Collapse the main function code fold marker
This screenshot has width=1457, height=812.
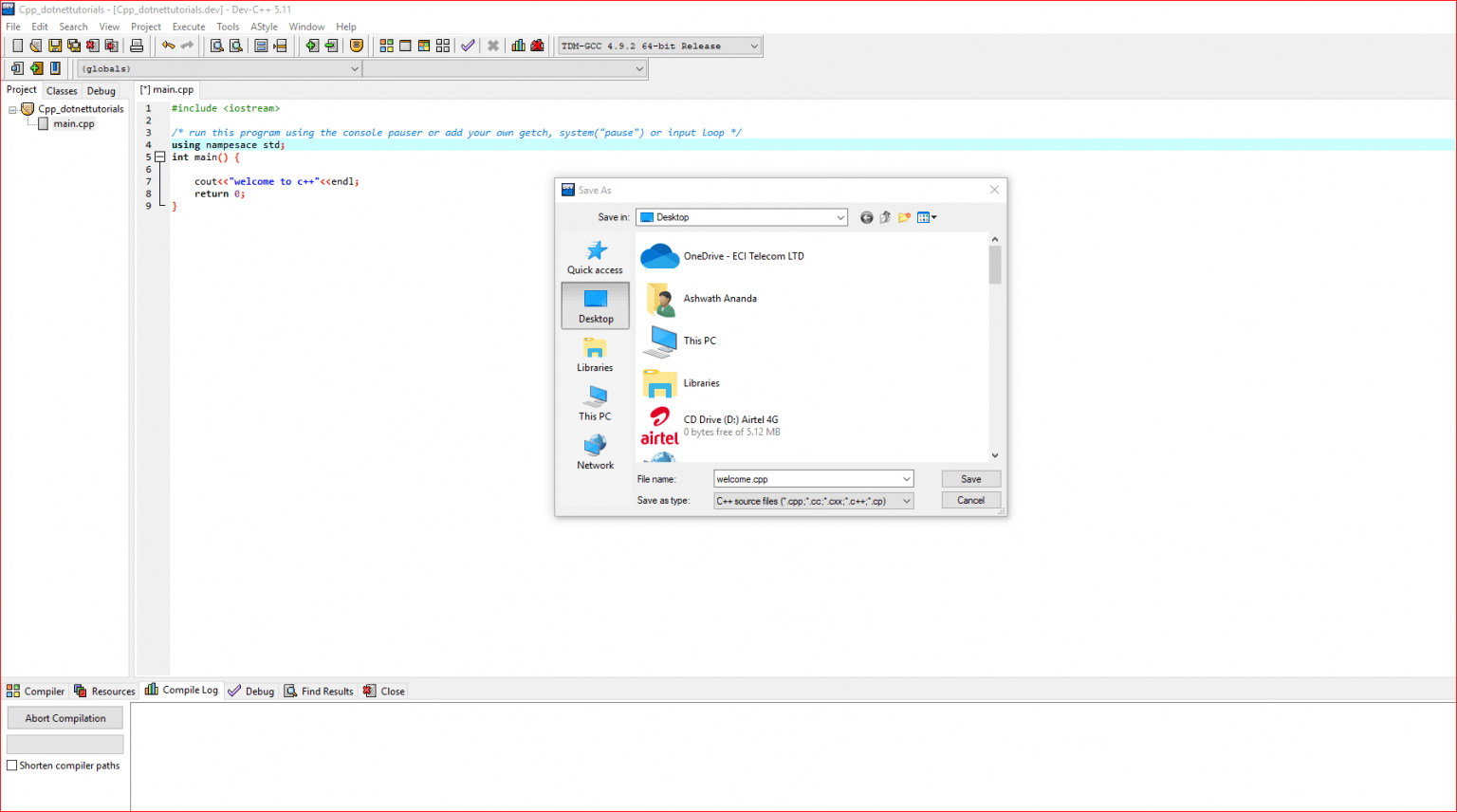[160, 157]
